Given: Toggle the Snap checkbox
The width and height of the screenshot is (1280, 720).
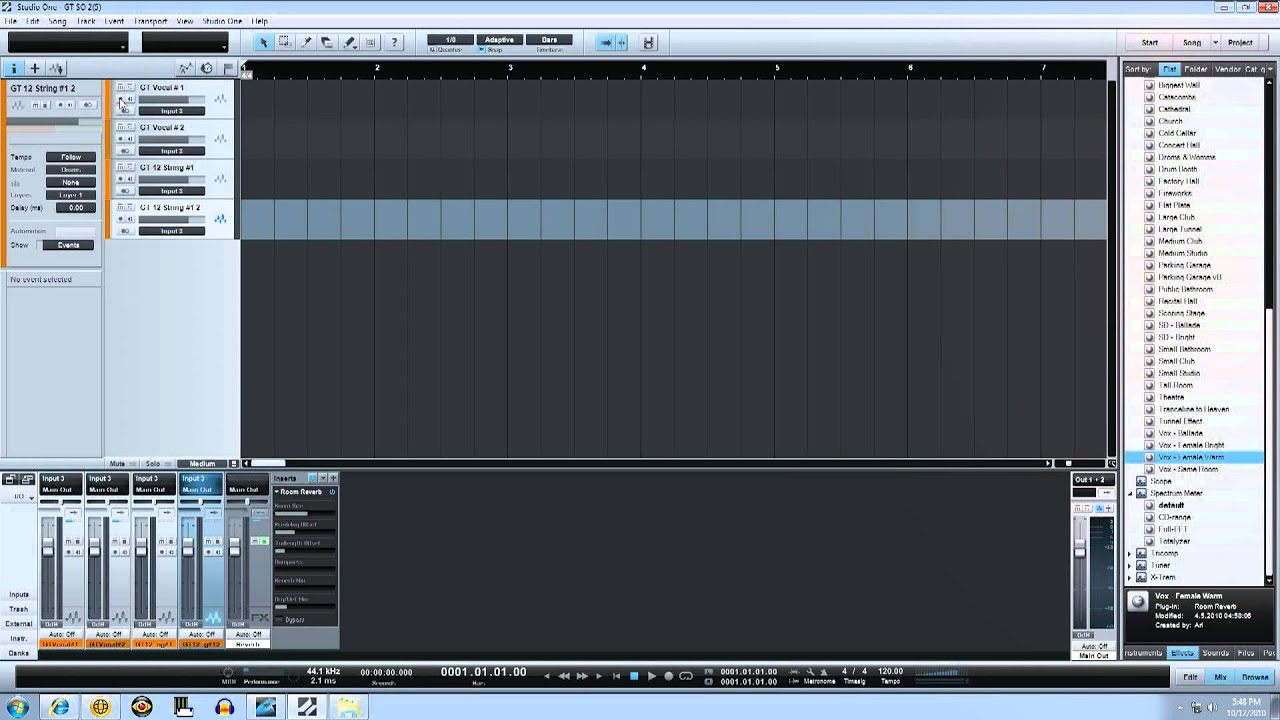Looking at the screenshot, I should click(x=483, y=50).
